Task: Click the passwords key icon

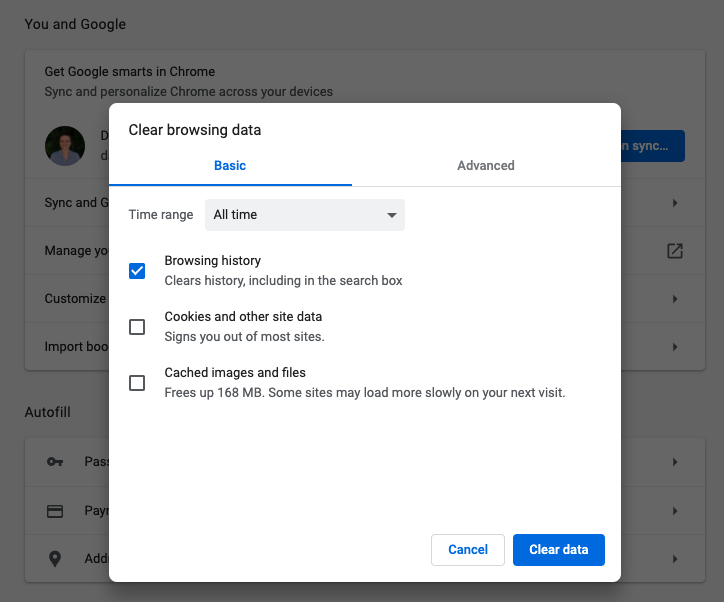Action: 55,462
